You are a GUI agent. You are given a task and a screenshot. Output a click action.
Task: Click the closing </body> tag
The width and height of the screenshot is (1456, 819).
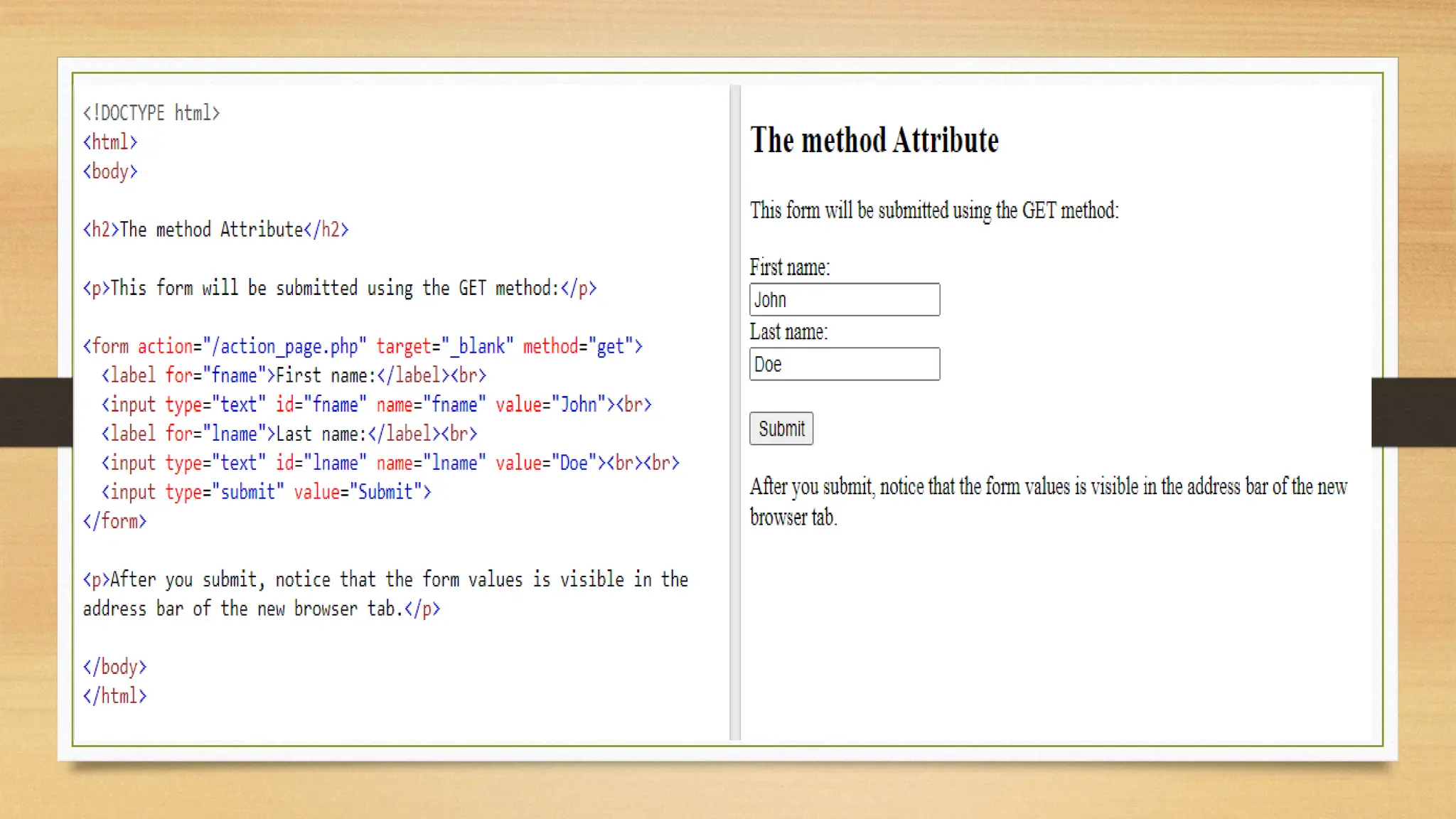click(x=114, y=667)
